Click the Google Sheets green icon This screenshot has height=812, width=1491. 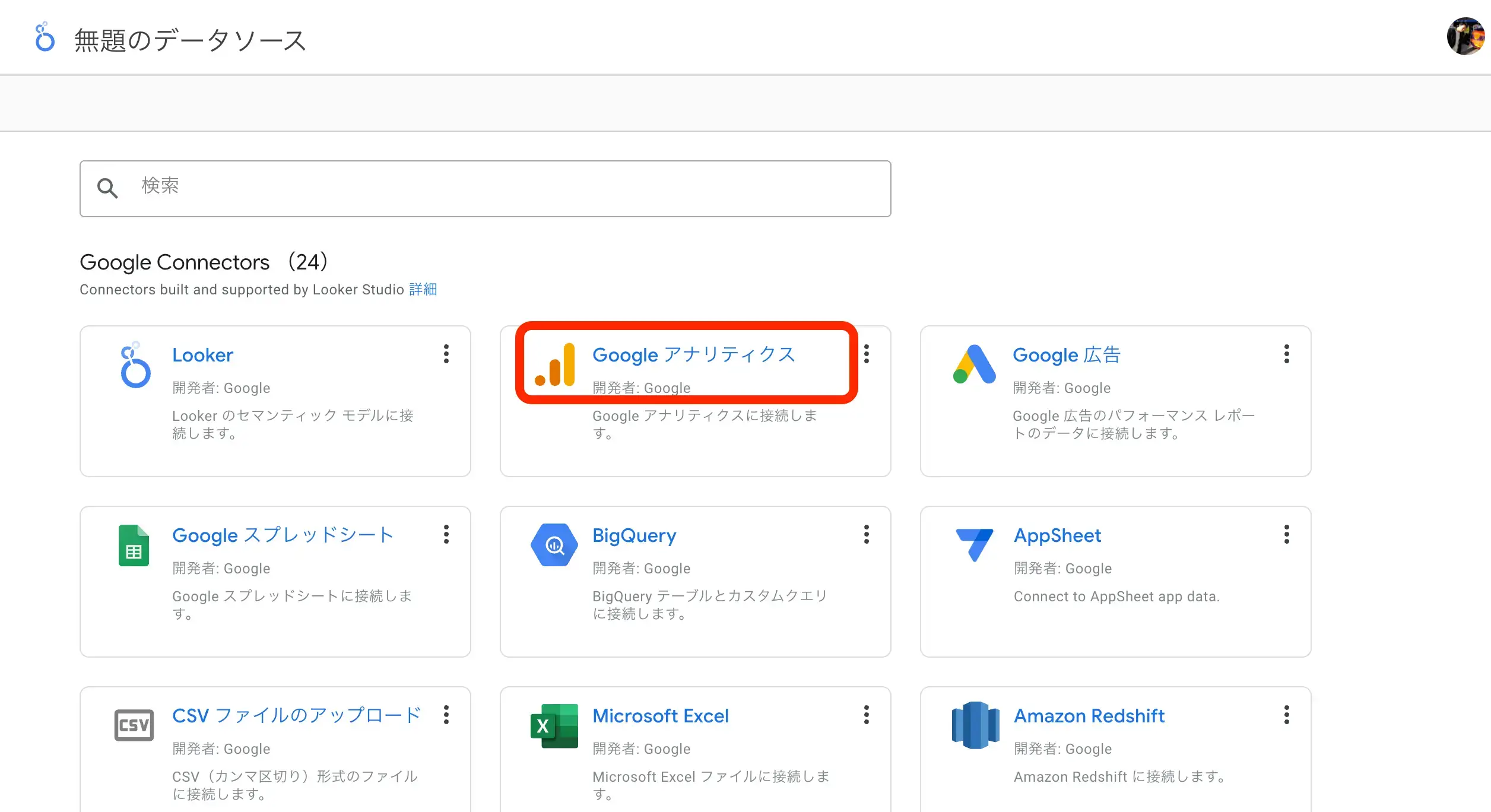[134, 545]
